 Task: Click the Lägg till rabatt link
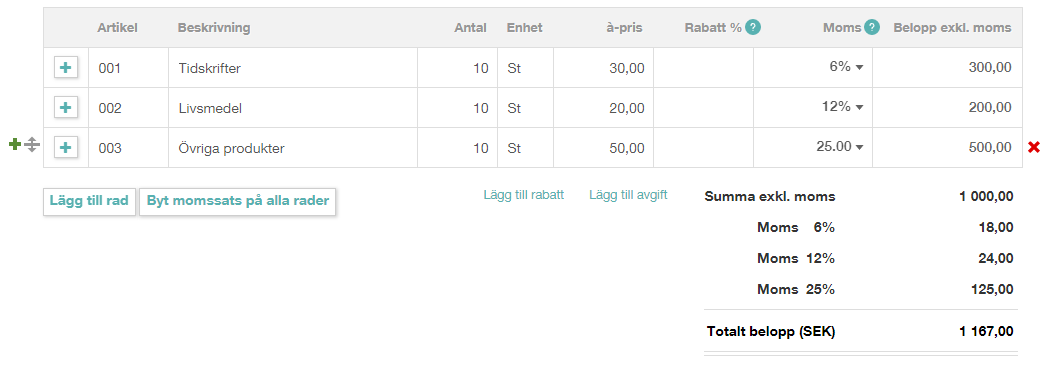click(524, 196)
